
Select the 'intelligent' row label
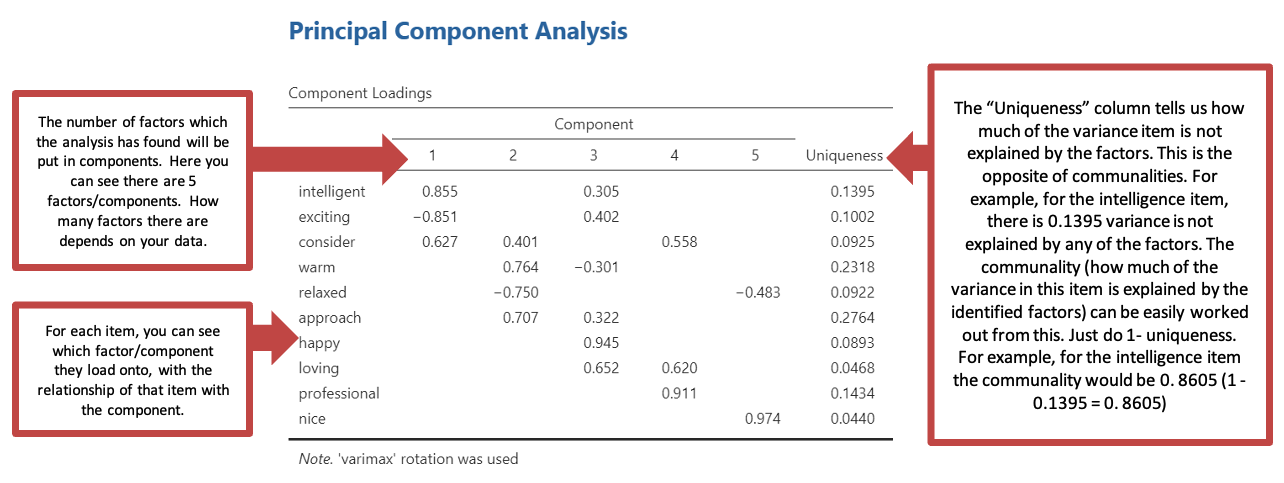pyautogui.click(x=332, y=191)
